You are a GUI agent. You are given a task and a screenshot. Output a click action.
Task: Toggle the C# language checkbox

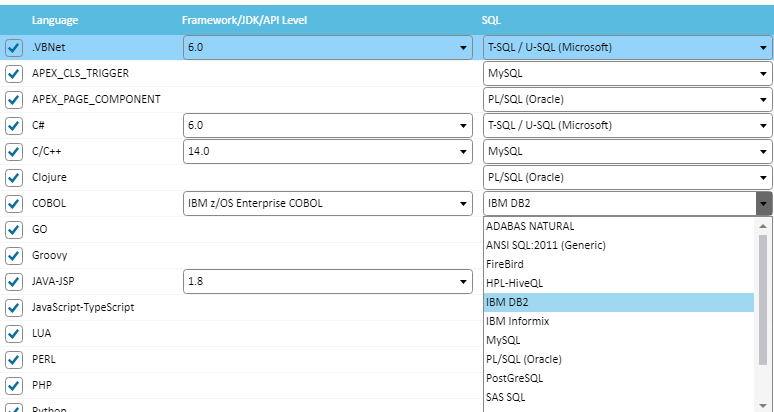click(13, 126)
